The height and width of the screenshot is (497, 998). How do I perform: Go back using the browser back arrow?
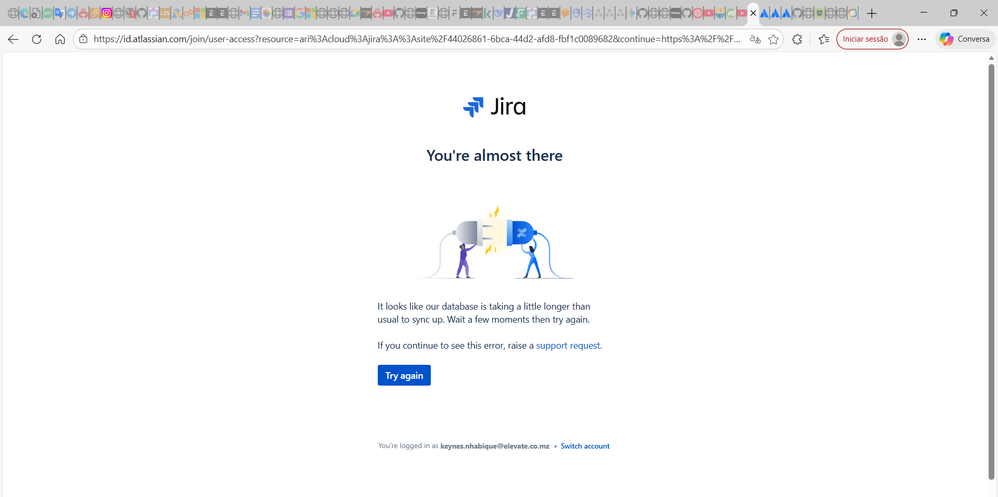point(13,39)
